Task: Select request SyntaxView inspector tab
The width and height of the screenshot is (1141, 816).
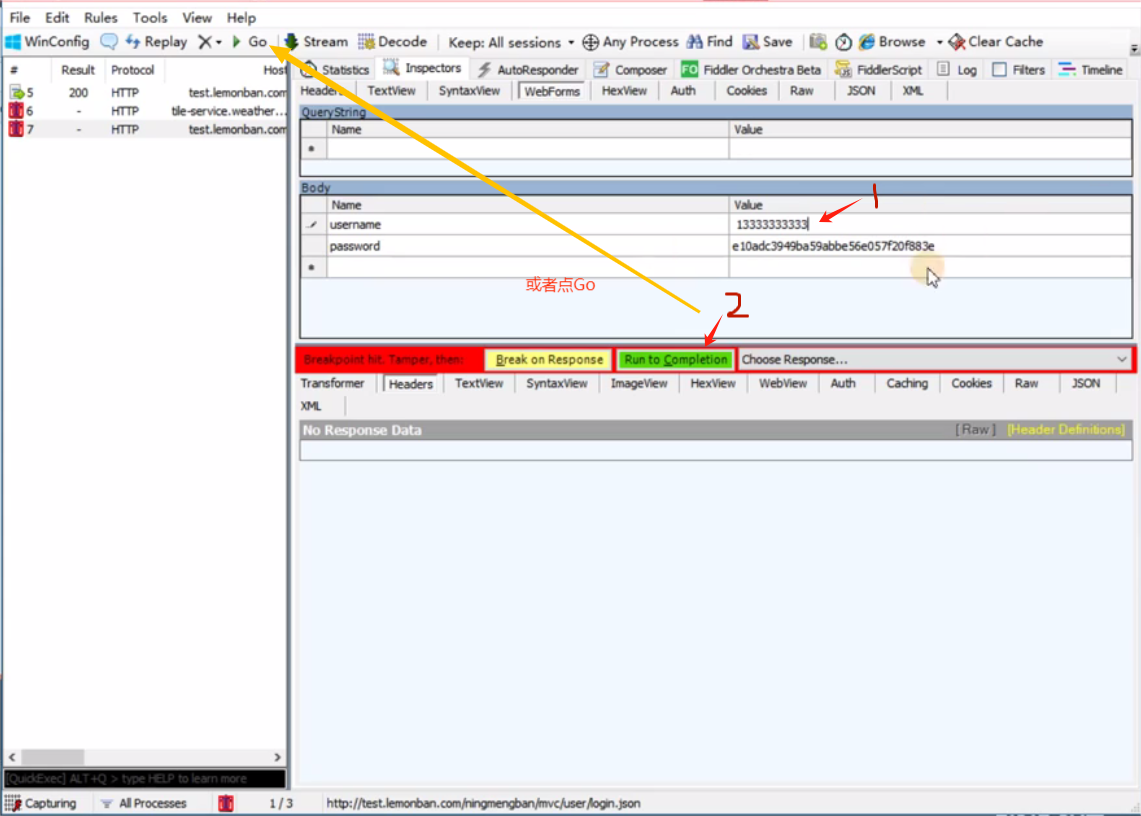Action: point(469,90)
